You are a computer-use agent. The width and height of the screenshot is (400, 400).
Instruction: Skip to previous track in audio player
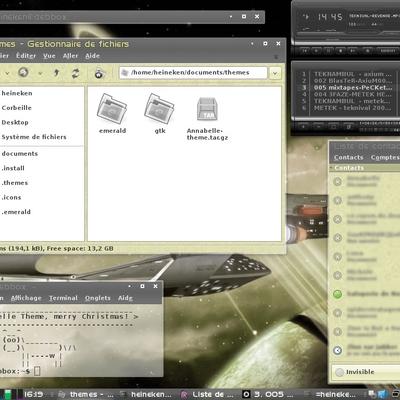(x=304, y=51)
